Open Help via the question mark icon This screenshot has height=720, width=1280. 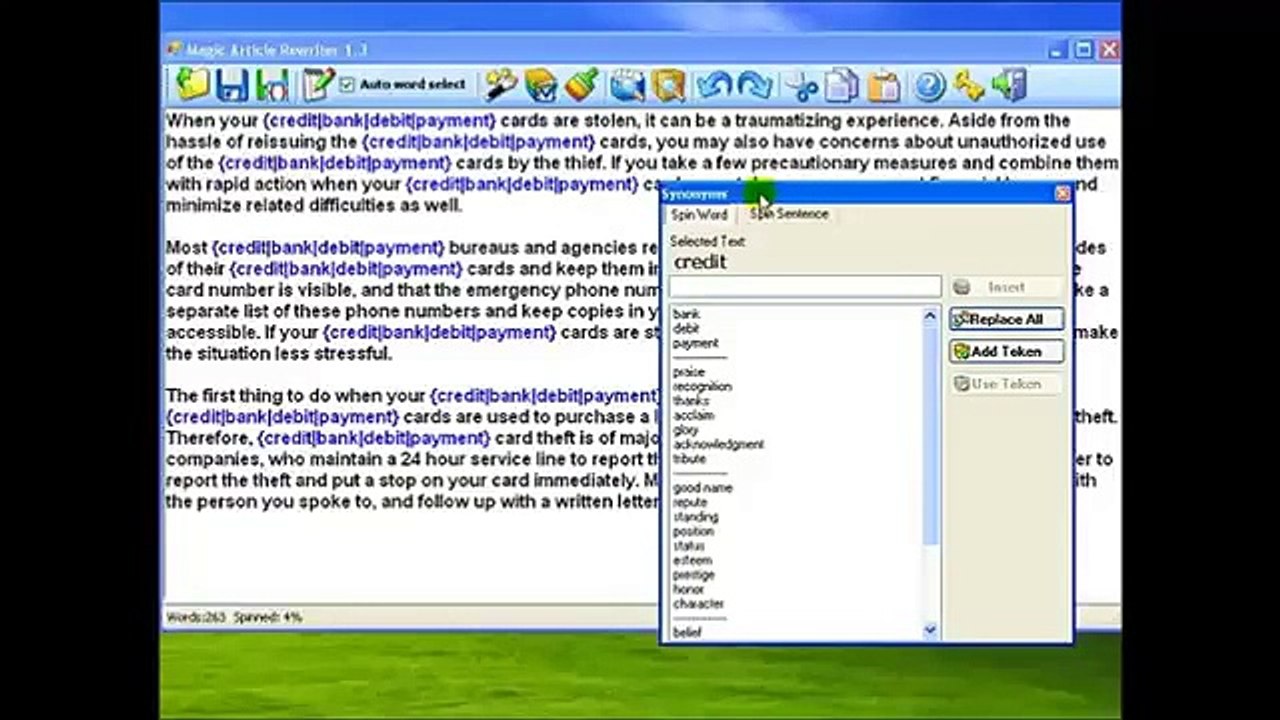tap(929, 85)
